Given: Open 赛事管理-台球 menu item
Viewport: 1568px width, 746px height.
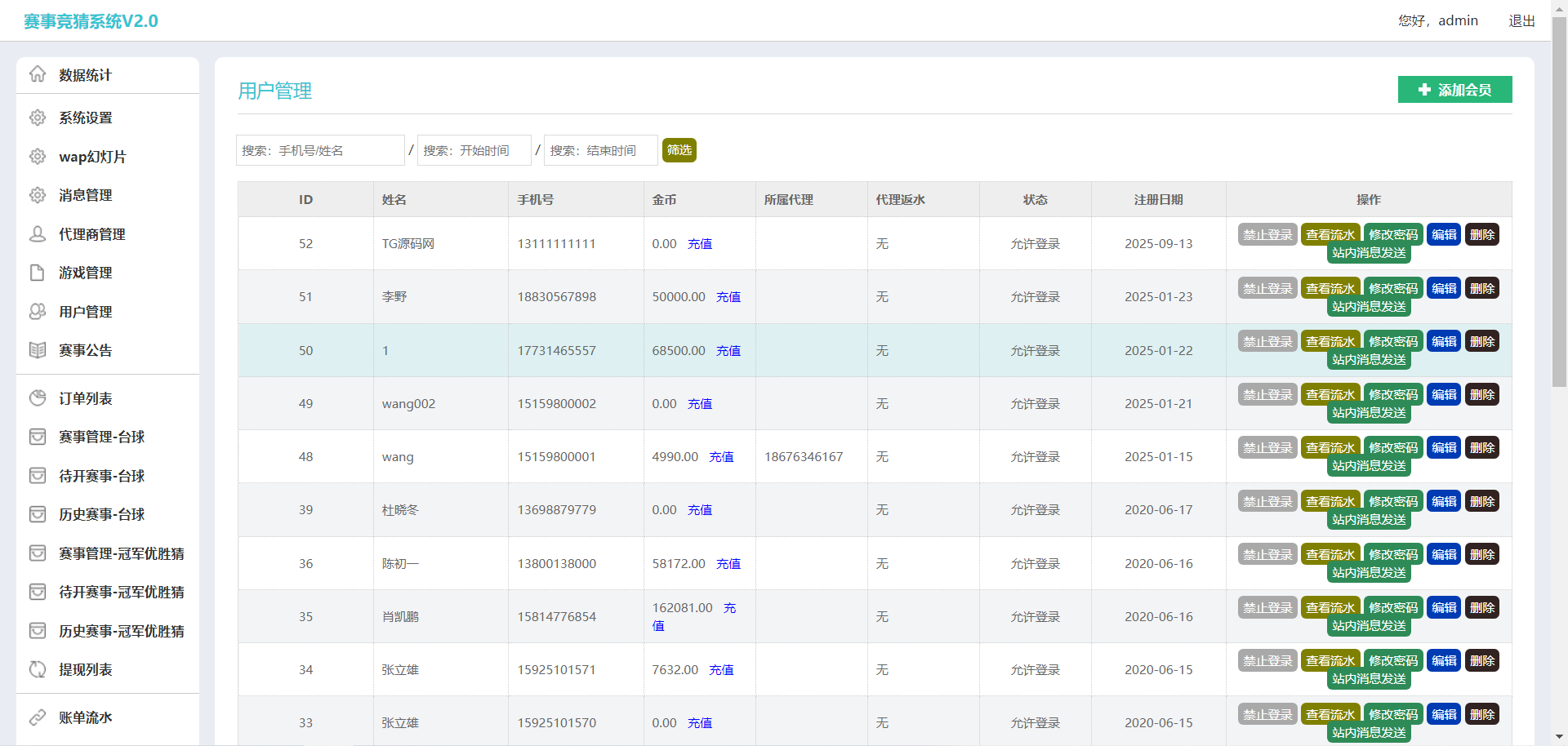Looking at the screenshot, I should point(101,437).
